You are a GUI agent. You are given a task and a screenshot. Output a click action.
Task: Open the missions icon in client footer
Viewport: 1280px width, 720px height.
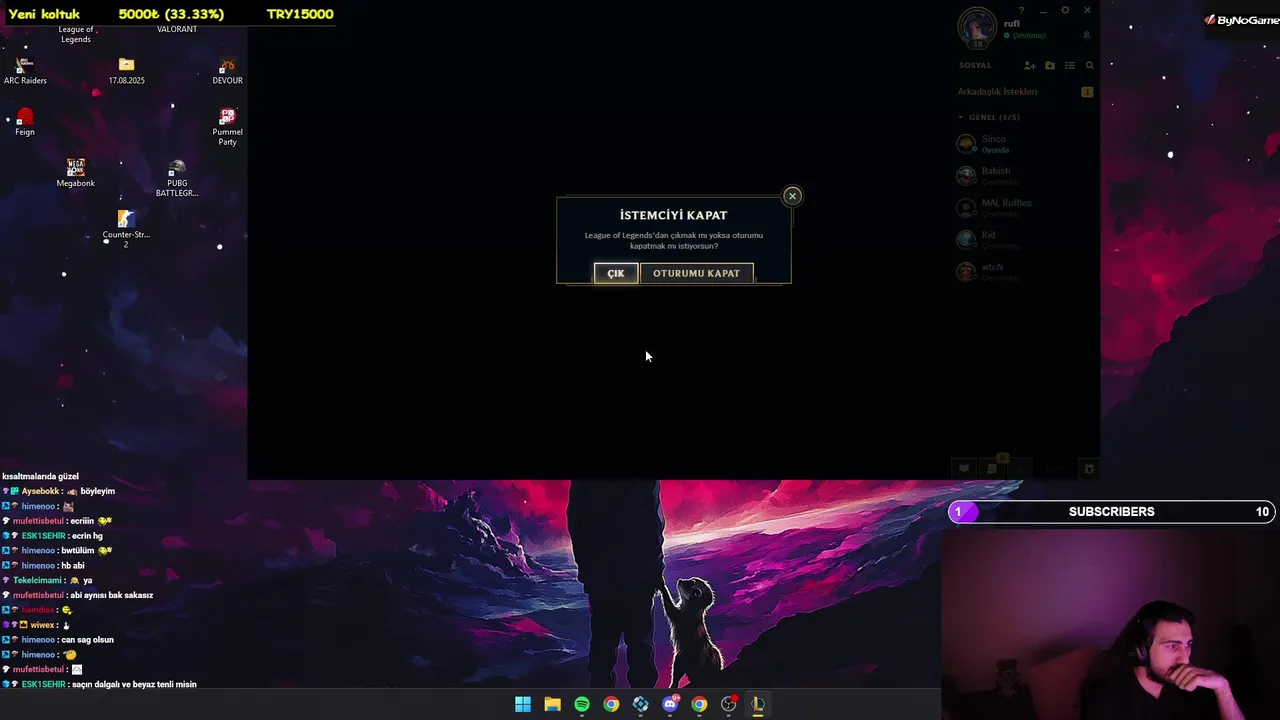tap(992, 468)
